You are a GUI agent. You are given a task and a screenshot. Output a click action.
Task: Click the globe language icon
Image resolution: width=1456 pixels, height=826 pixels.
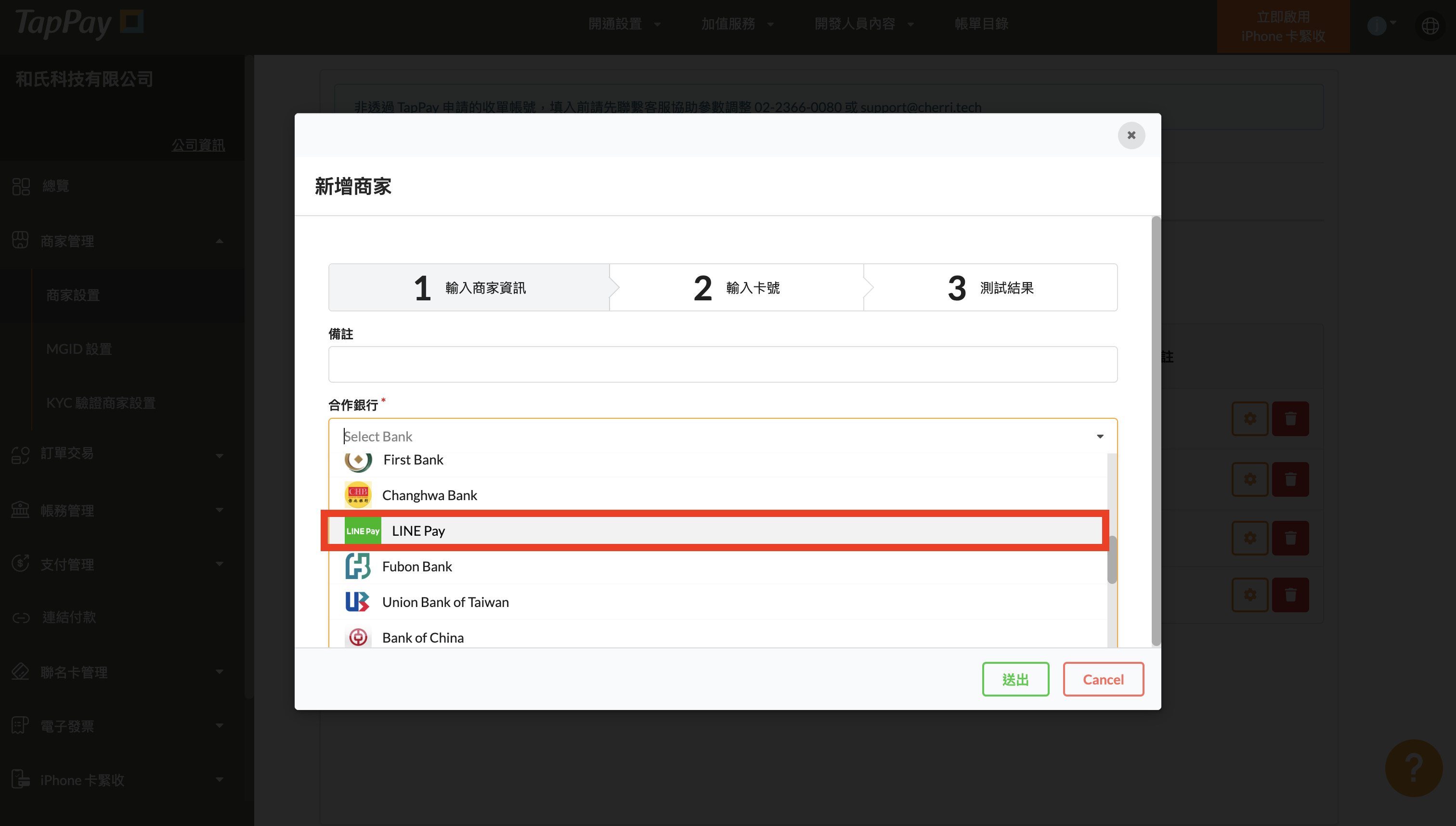click(1430, 26)
